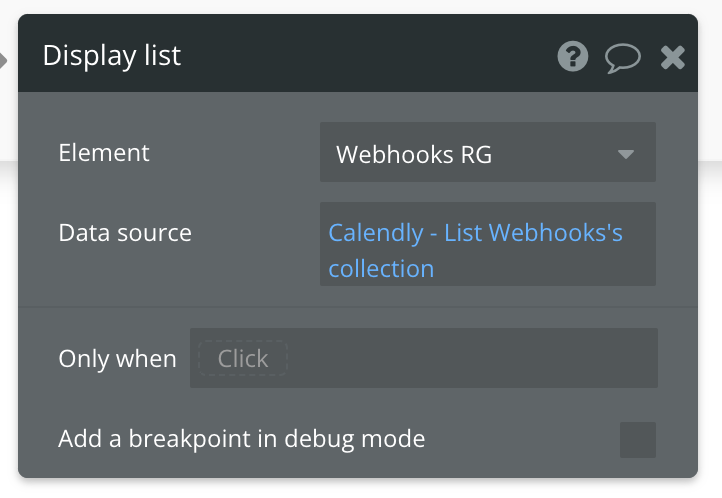Open the comment speech bubble icon
The height and width of the screenshot is (498, 722).
[x=623, y=58]
